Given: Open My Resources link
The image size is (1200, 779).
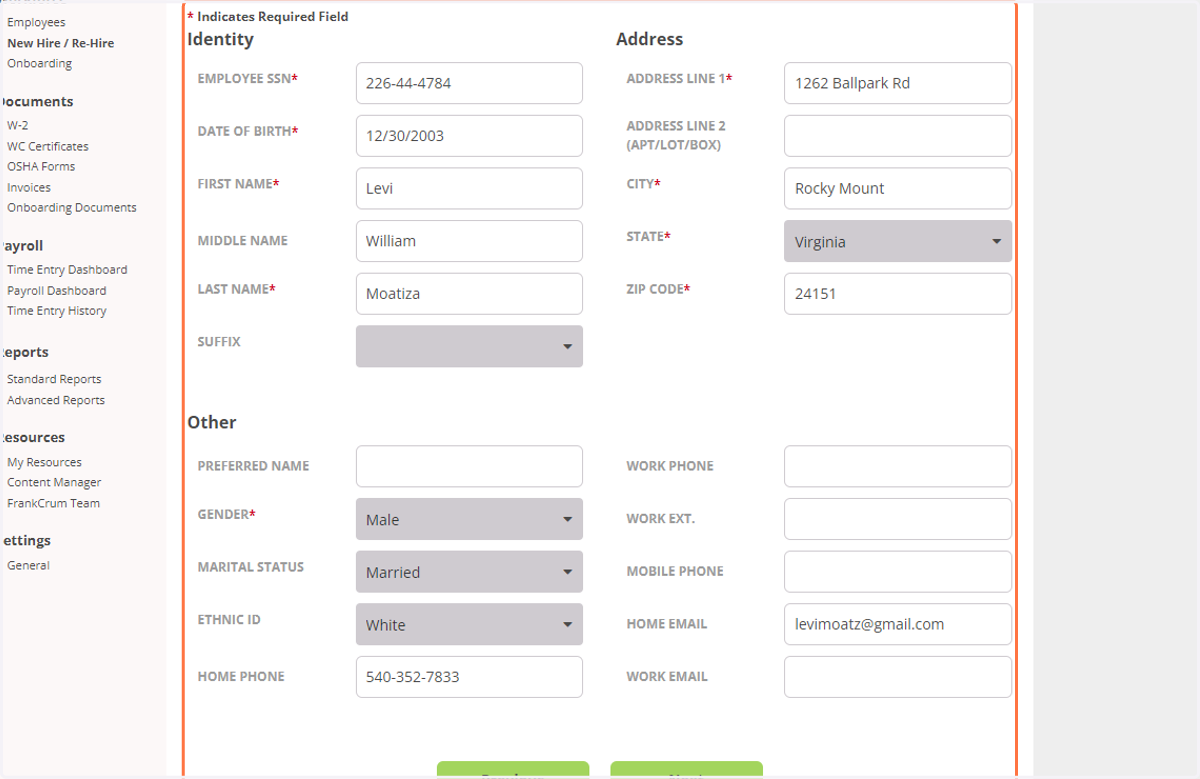Looking at the screenshot, I should tap(44, 462).
